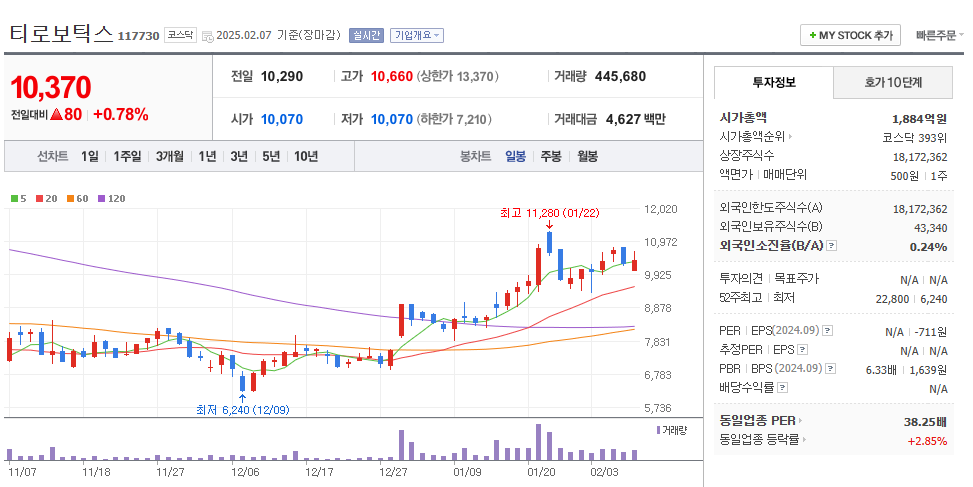Click the 외국인소진율 value 0.24%
Screen dimensions: 973x487
[x=928, y=246]
